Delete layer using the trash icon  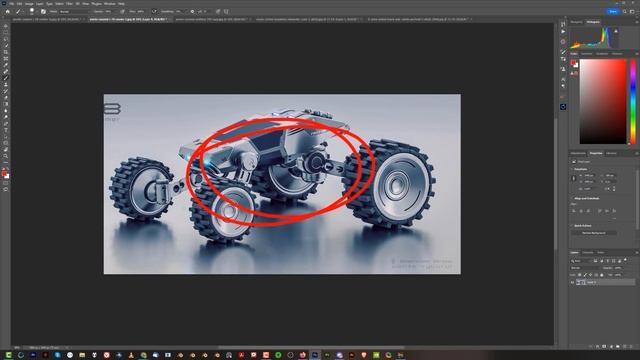coord(631,346)
